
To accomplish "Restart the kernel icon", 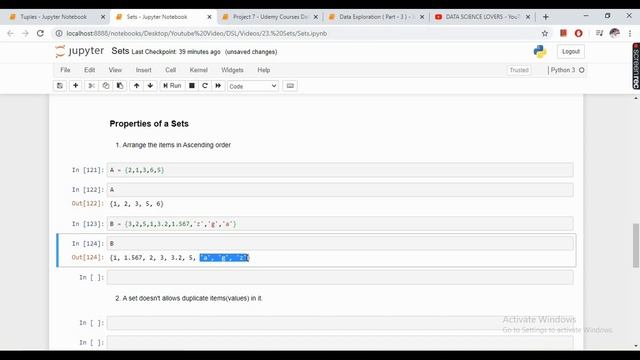I will click(205, 86).
